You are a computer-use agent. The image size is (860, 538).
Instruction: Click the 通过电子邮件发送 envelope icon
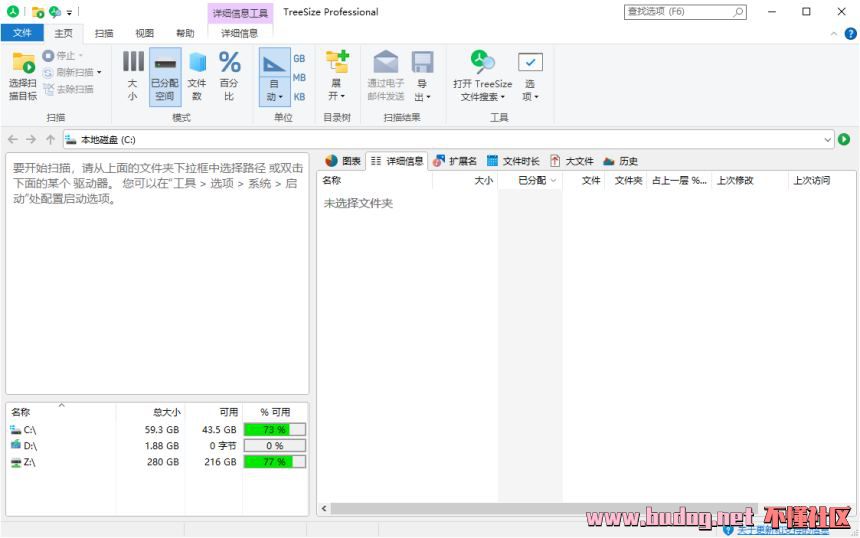click(x=386, y=62)
